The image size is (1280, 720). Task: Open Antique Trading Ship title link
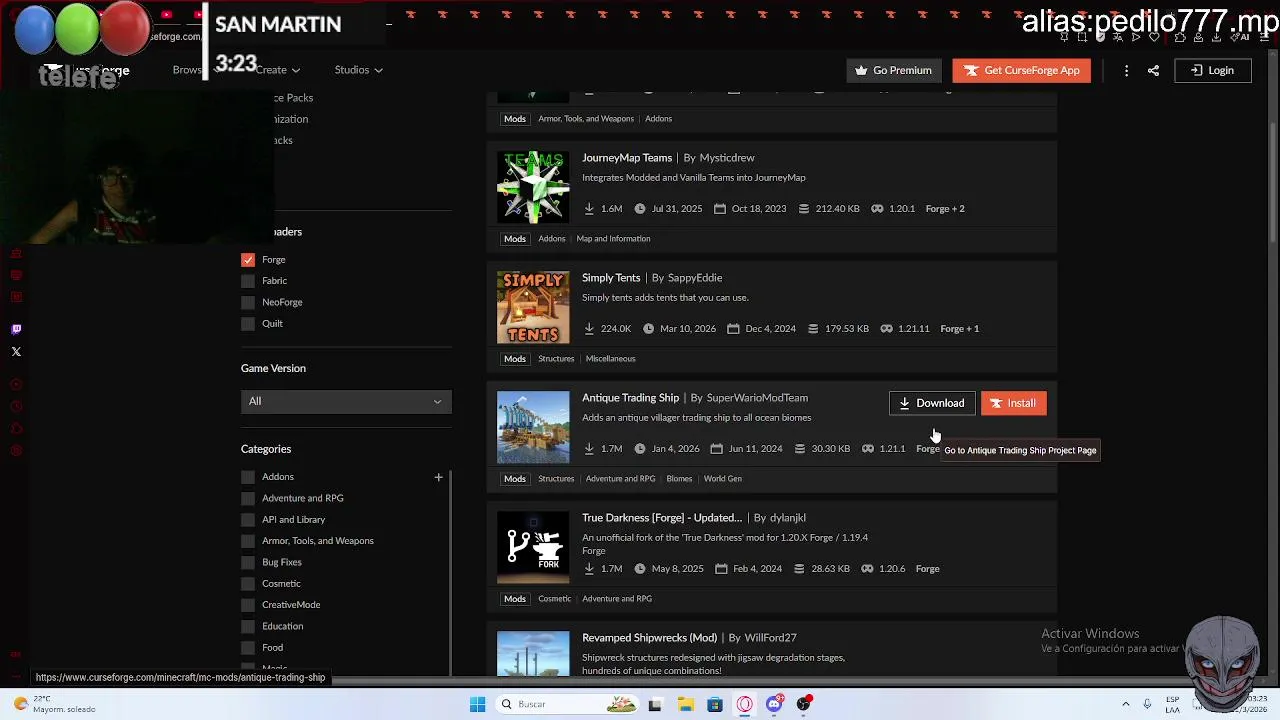click(631, 397)
